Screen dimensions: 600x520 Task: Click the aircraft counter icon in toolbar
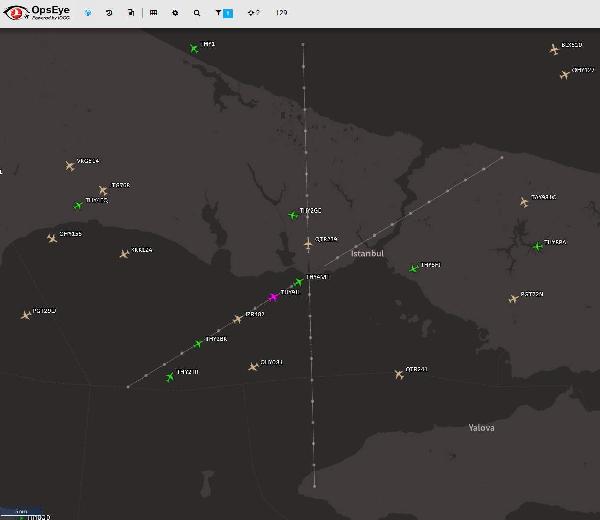(251, 13)
